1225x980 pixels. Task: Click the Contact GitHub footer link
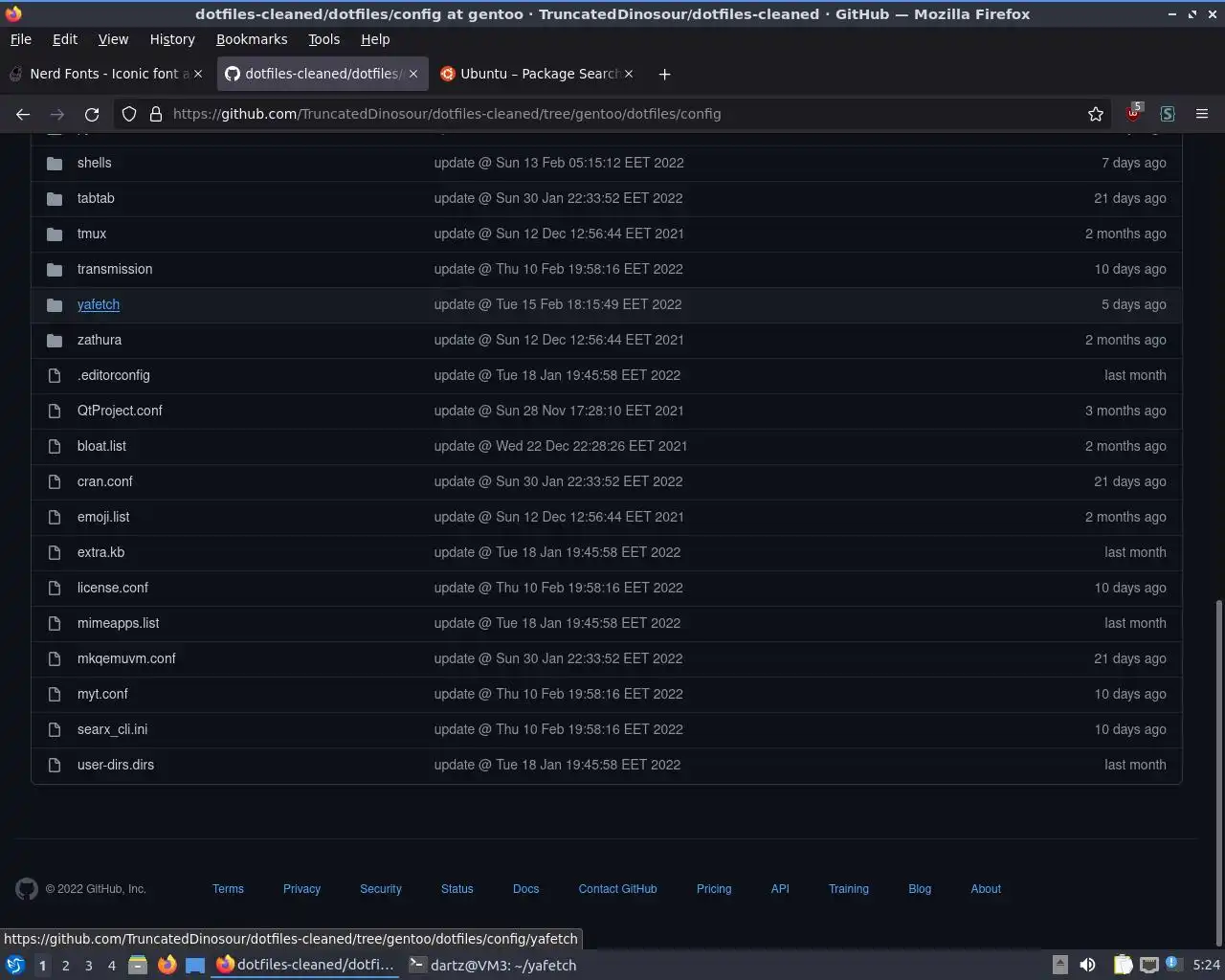(617, 889)
